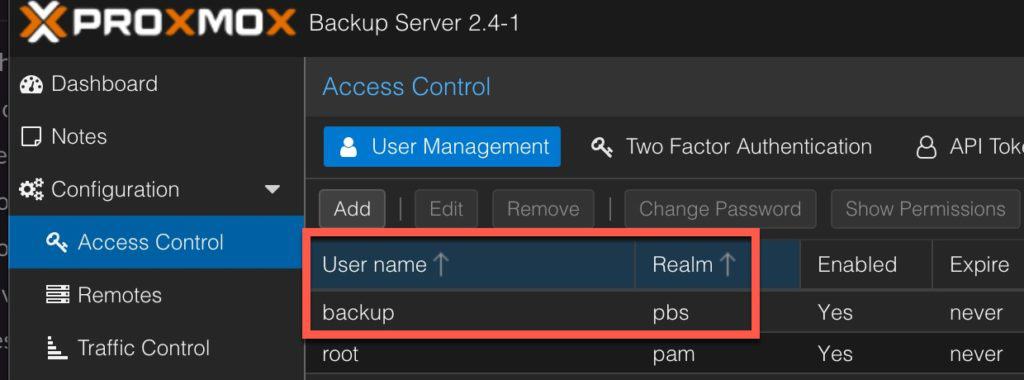Image resolution: width=1024 pixels, height=380 pixels.
Task: Click the Configuration gears icon
Action: [31, 190]
